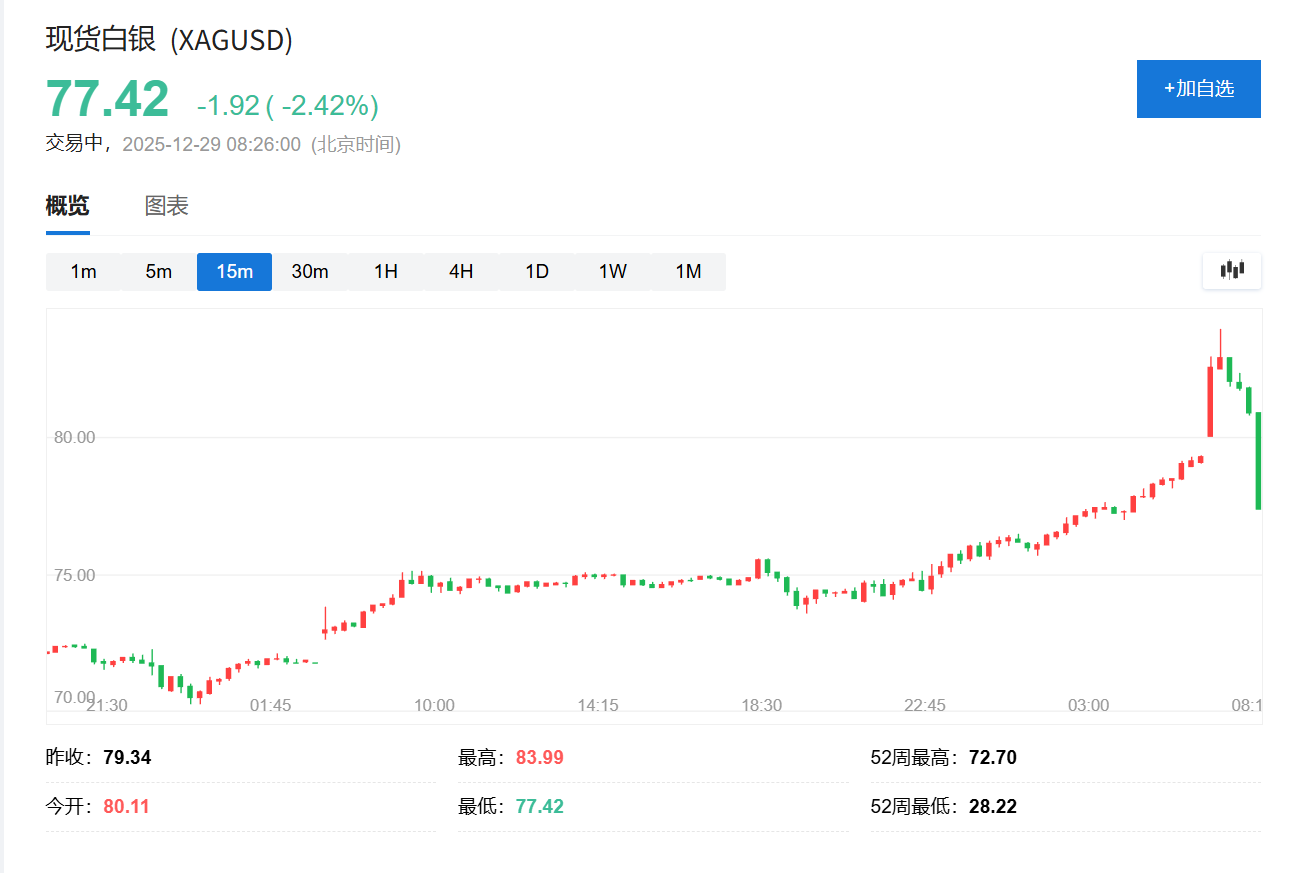Viewport: 1300px width, 873px height.
Task: Select the 1M monthly timeframe
Action: [687, 271]
